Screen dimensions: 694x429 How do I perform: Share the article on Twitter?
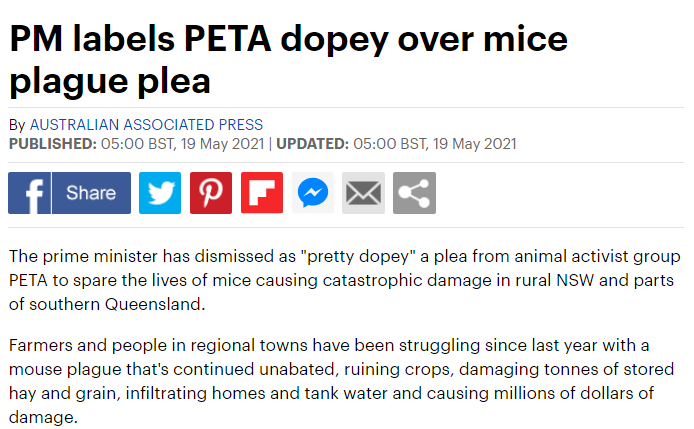160,193
